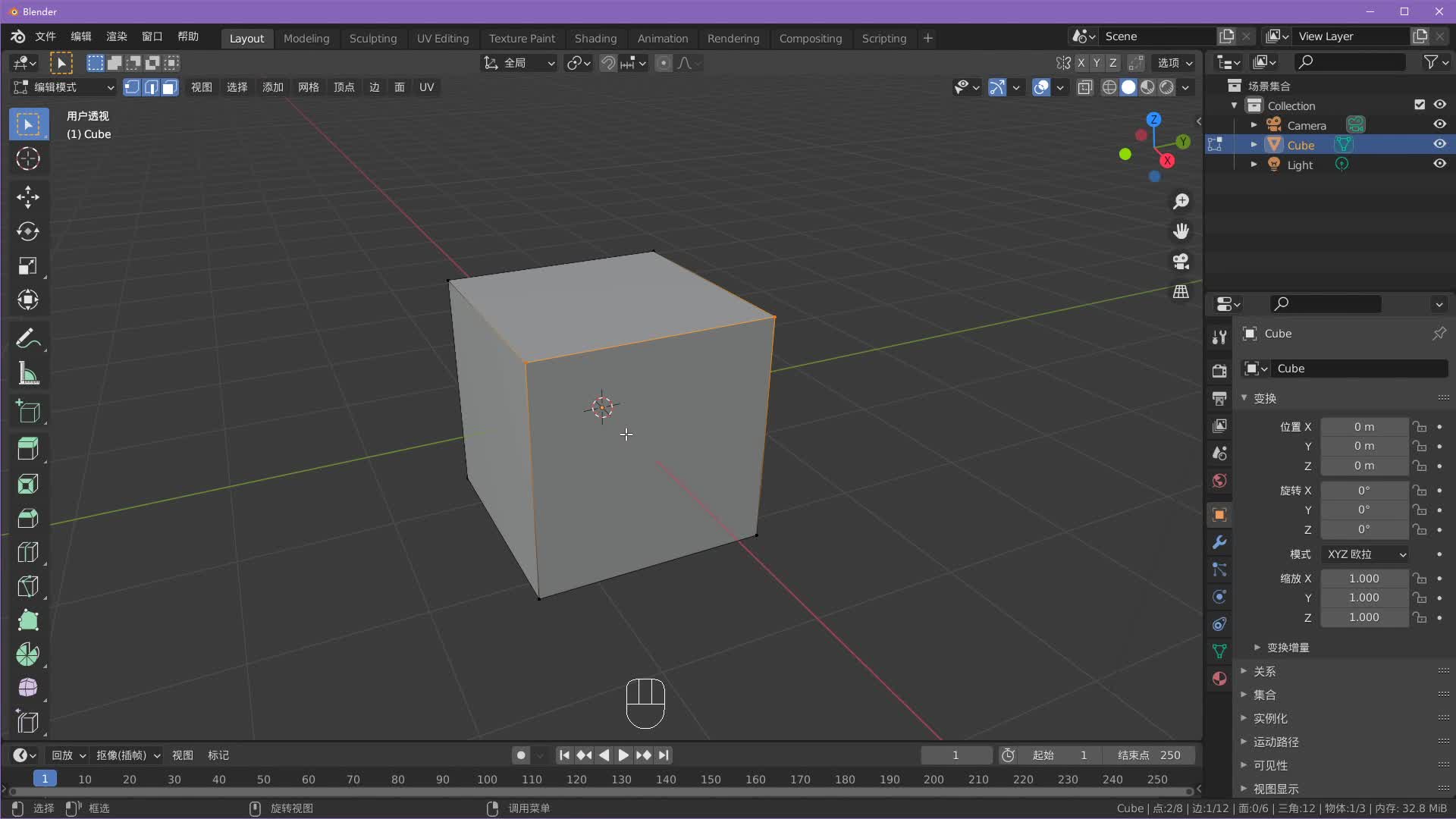Image resolution: width=1456 pixels, height=819 pixels.
Task: Open the 渲染 menu
Action: [116, 36]
